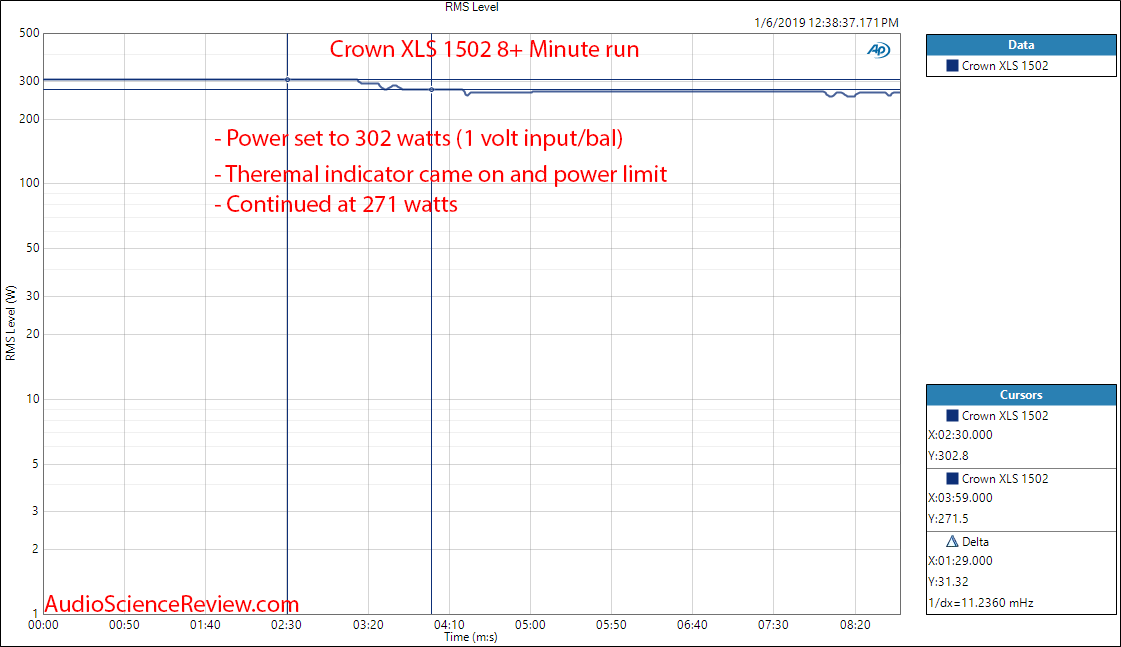The width and height of the screenshot is (1121, 647).
Task: Click the 100 tick label on the Y axis
Action: click(x=29, y=183)
